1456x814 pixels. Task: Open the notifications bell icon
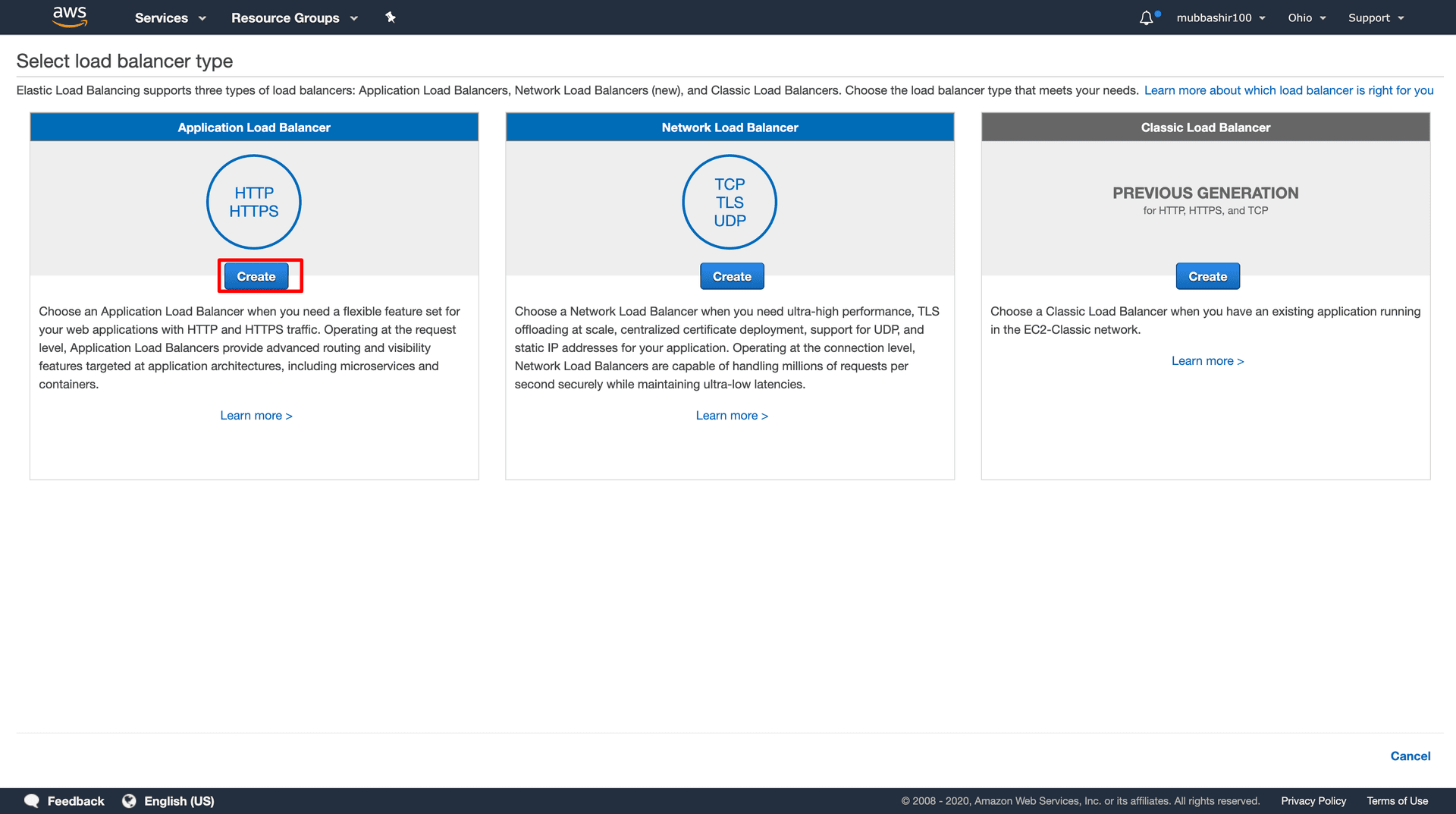tap(1147, 17)
